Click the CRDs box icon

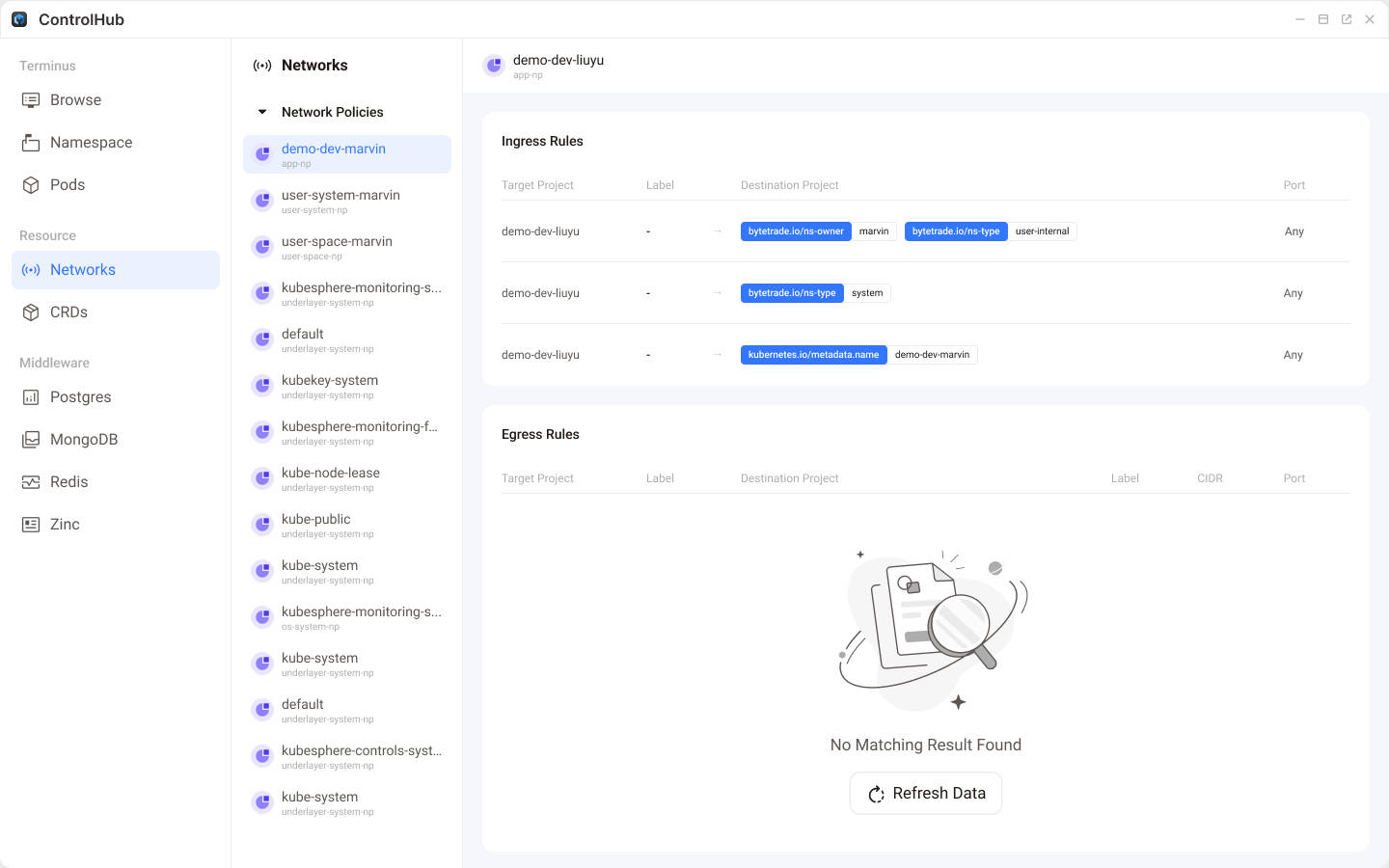(31, 312)
